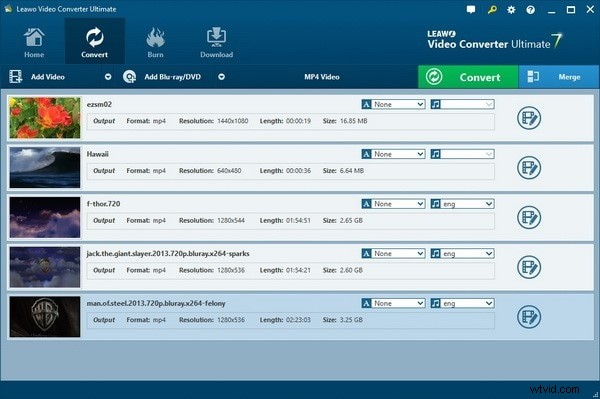Open the feedback chat icon in title bar
This screenshot has width=600, height=399.
(x=471, y=10)
